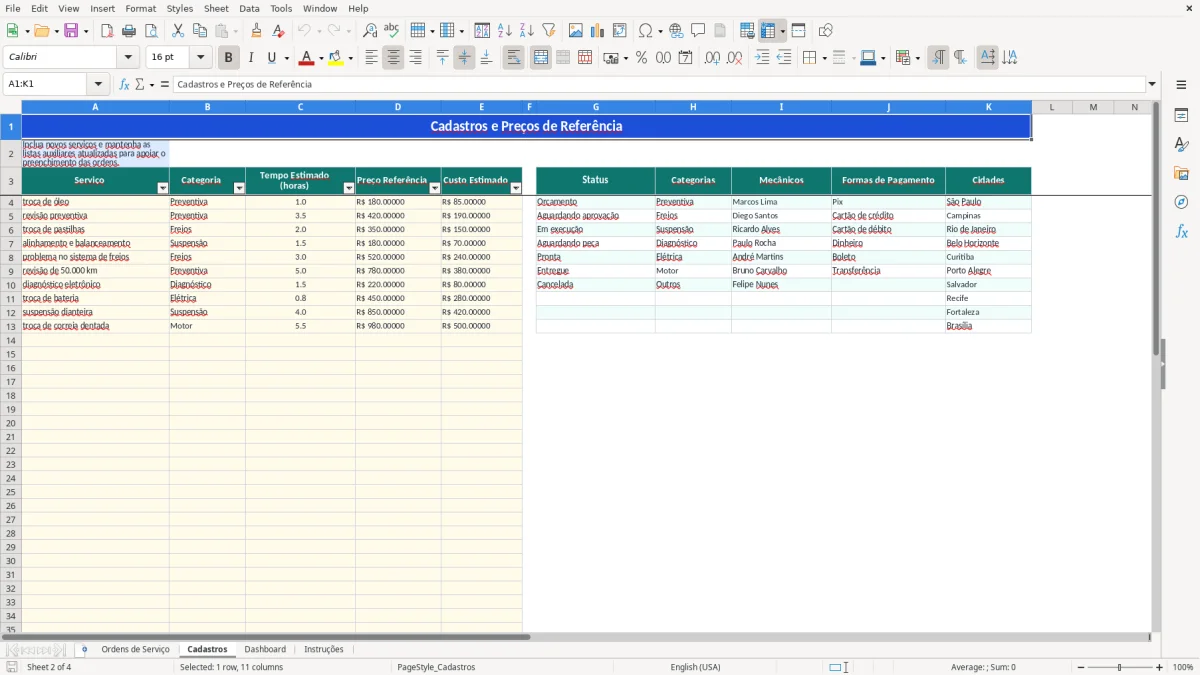The height and width of the screenshot is (675, 1200).
Task: Open Preço Referência filter dropdown
Action: [435, 188]
